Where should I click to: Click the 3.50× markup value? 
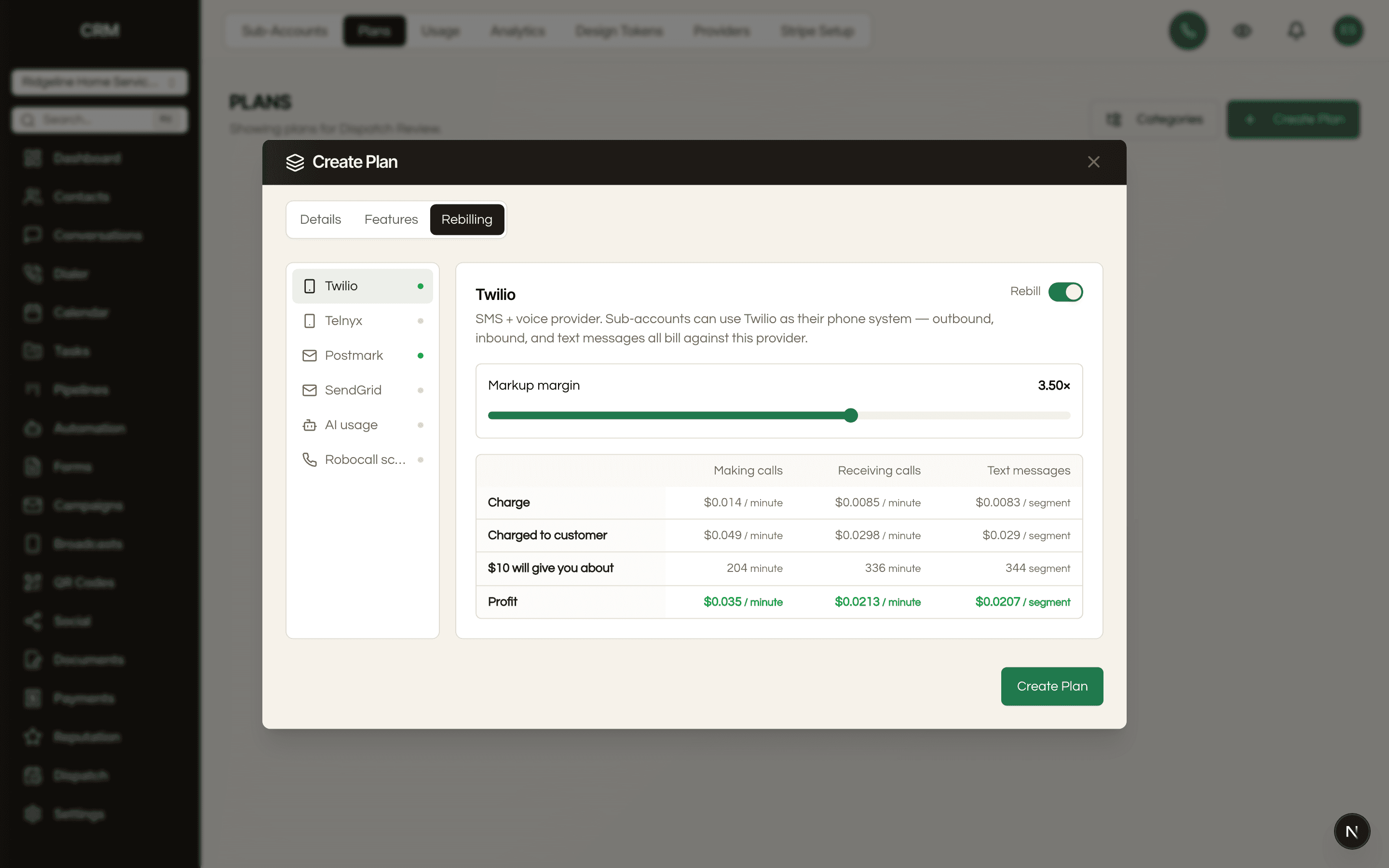click(1054, 385)
